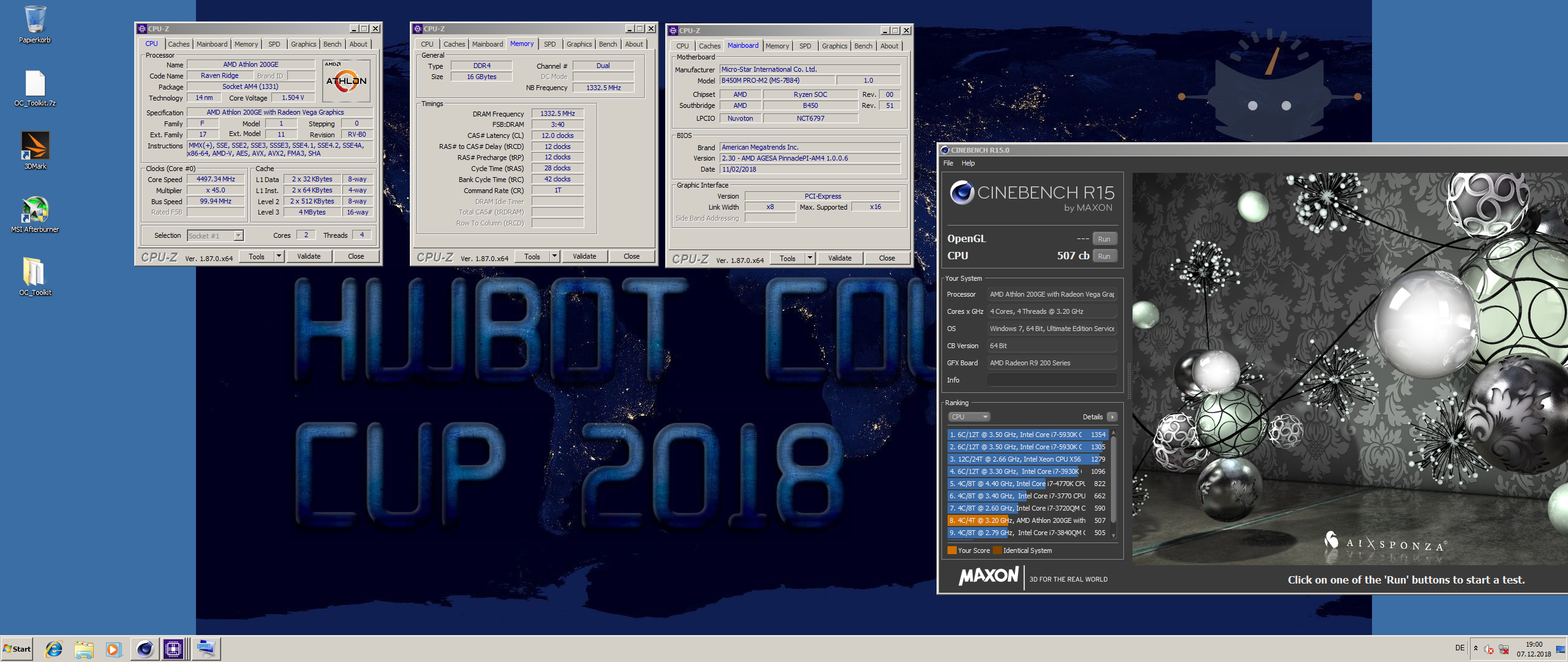Open Tools dropdown arrow in first CPU-Z window
This screenshot has height=662, width=1568.
279,256
